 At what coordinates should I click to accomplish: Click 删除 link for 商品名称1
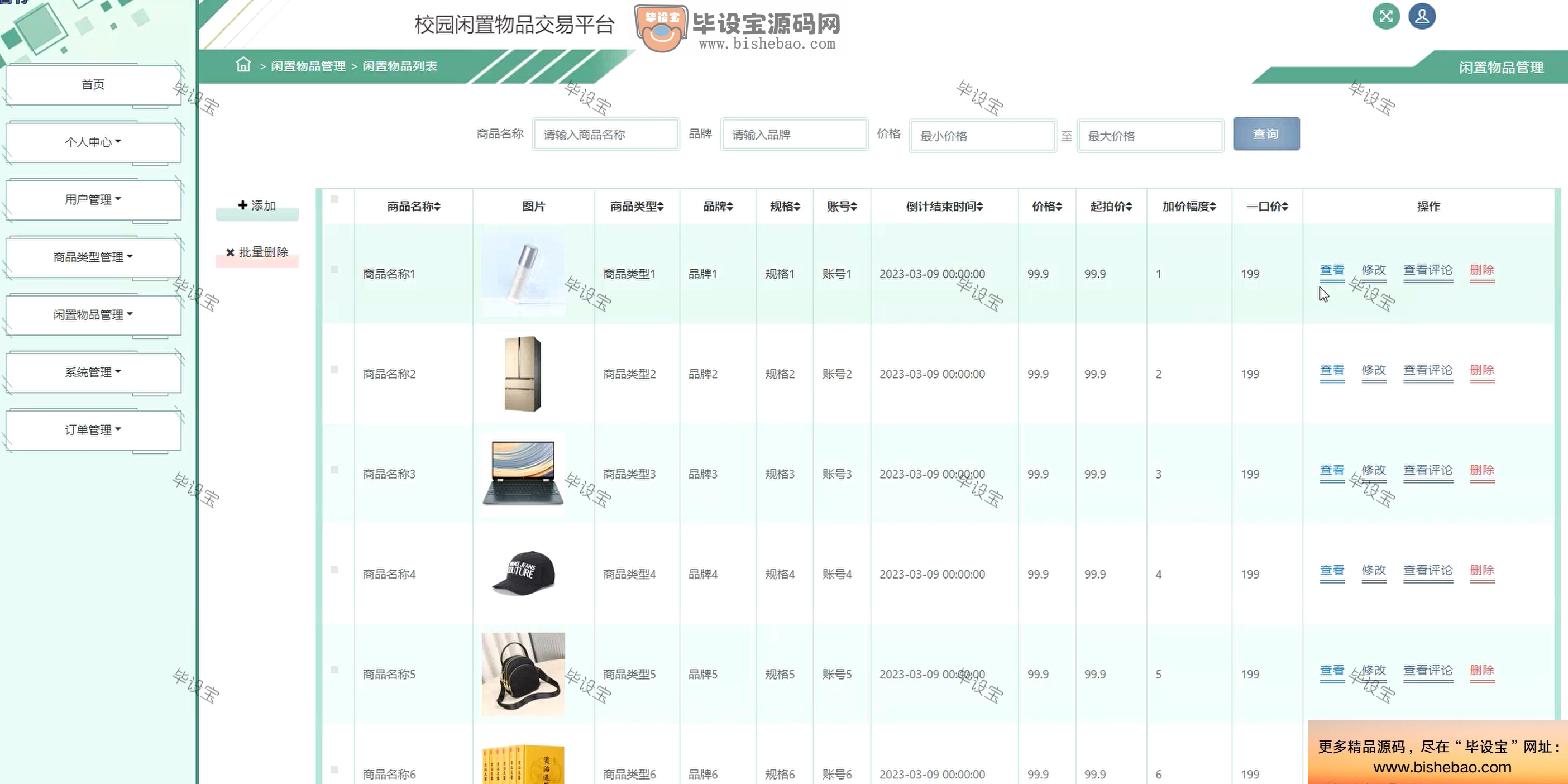tap(1482, 270)
